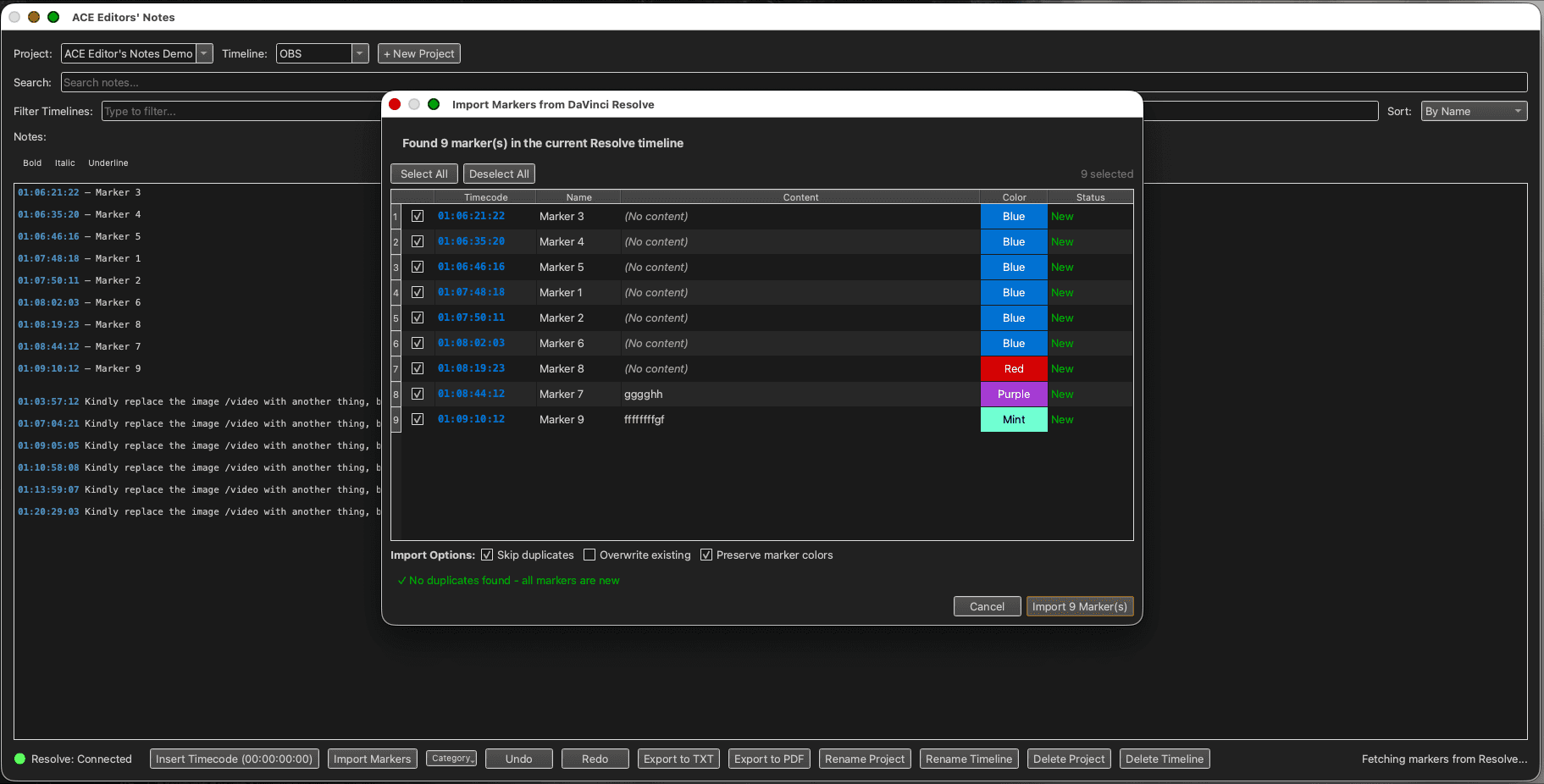Uncheck the Marker 4 row checkbox
Image resolution: width=1544 pixels, height=784 pixels.
click(418, 241)
